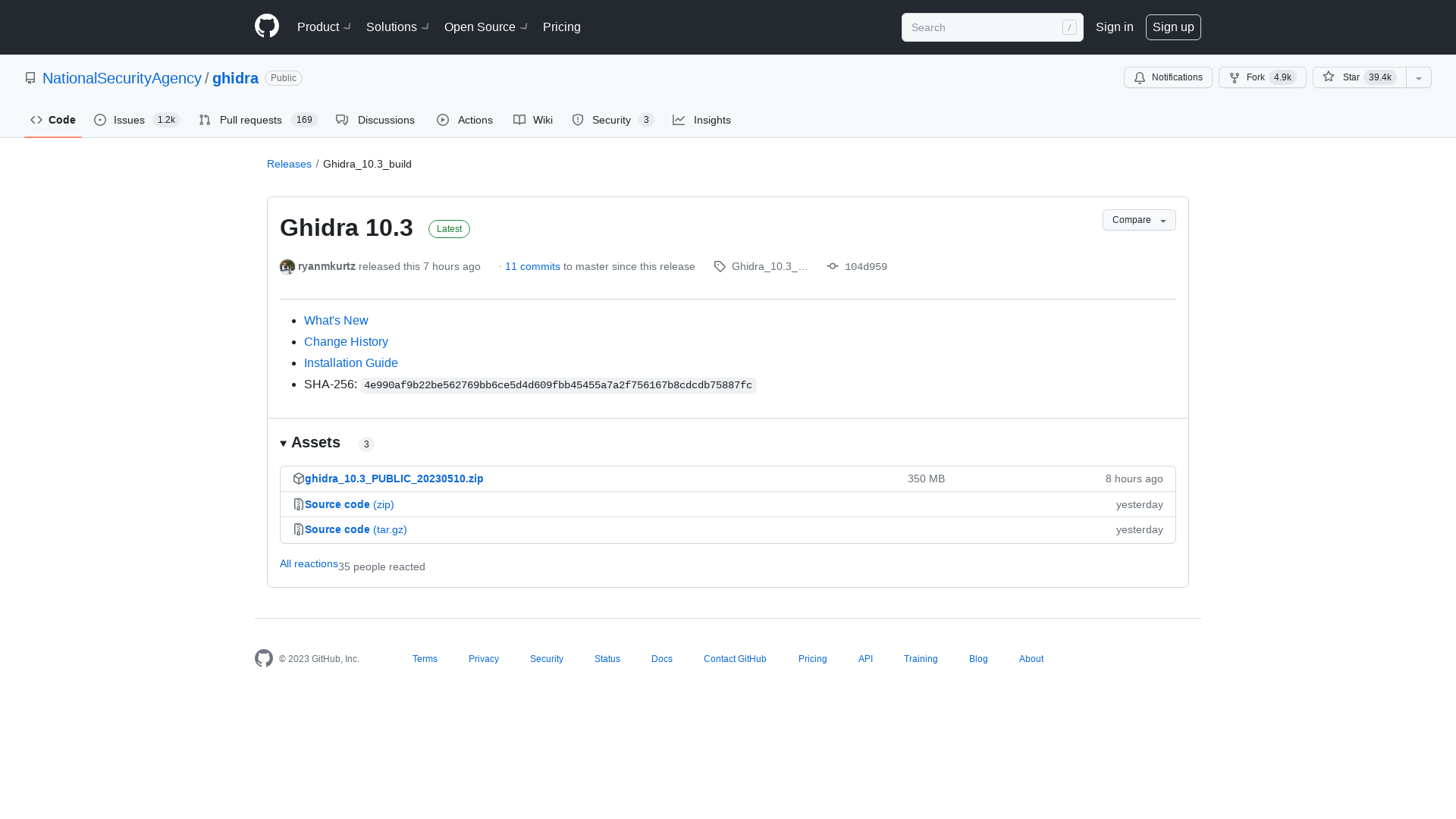This screenshot has height=819, width=1456.
Task: Click the Ghidra_10.3_ tag name
Action: click(770, 267)
